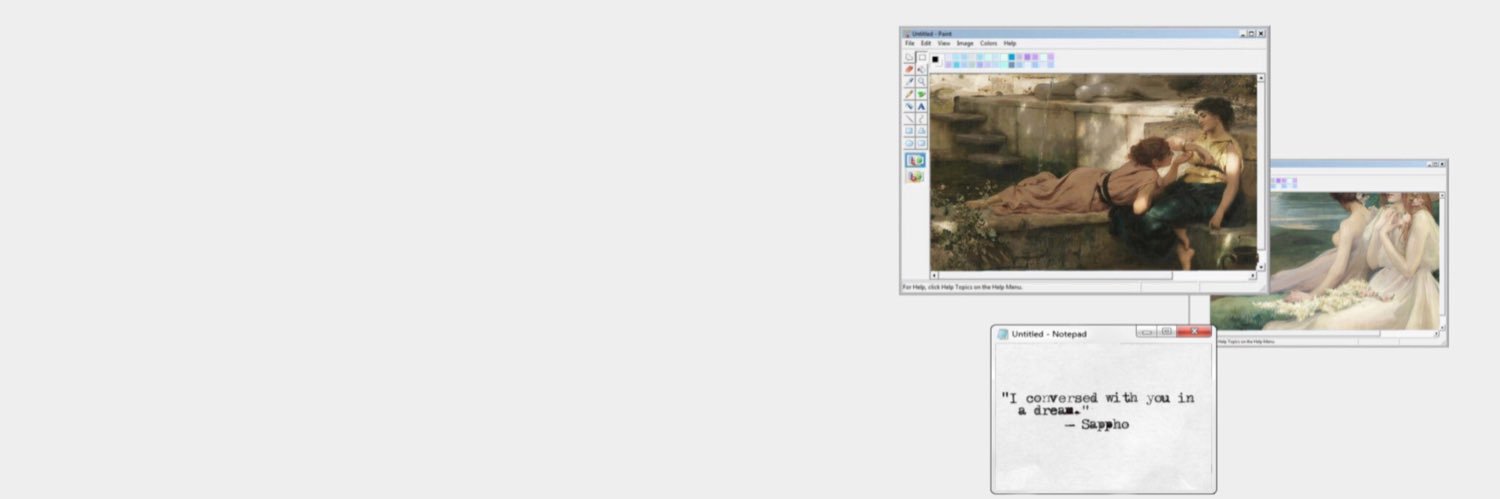Click the "Untitled - Paint" title bar text
The width and height of the screenshot is (1500, 499).
tap(931, 34)
